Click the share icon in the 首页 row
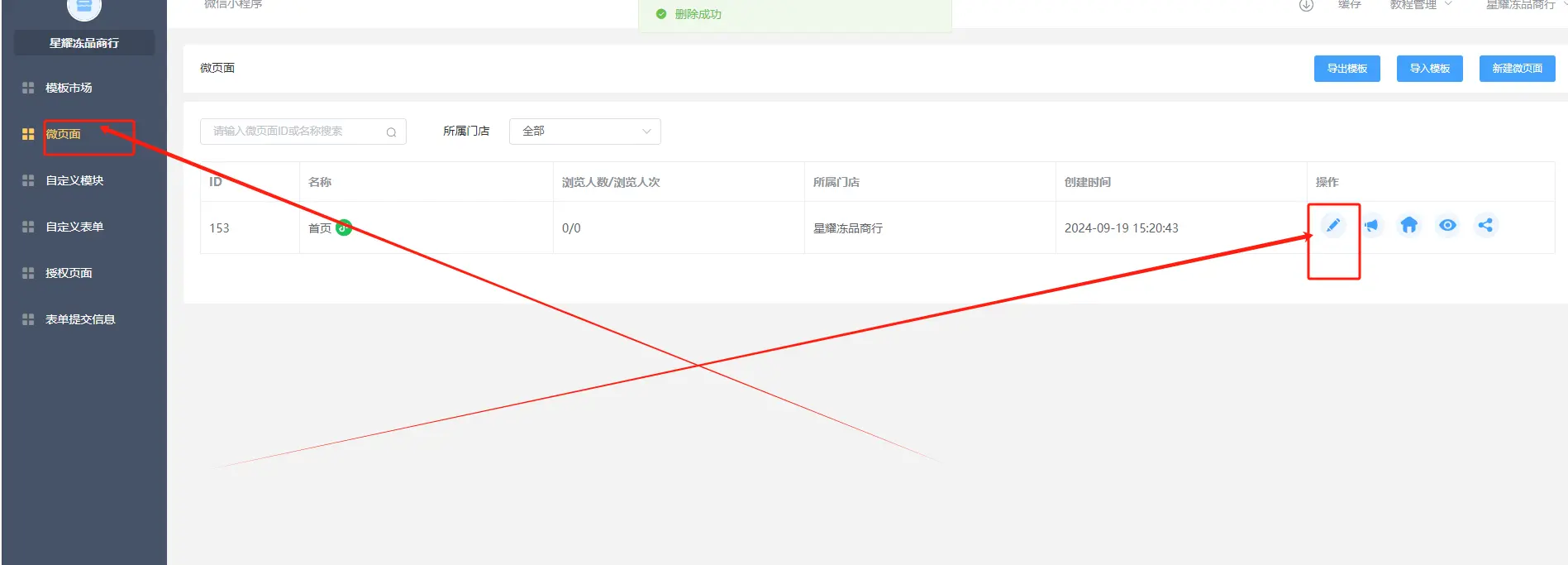The height and width of the screenshot is (565, 1568). tap(1485, 226)
